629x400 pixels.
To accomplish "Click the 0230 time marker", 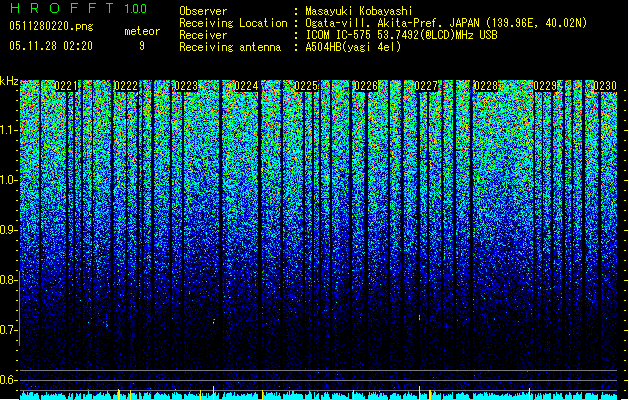I will click(x=605, y=86).
